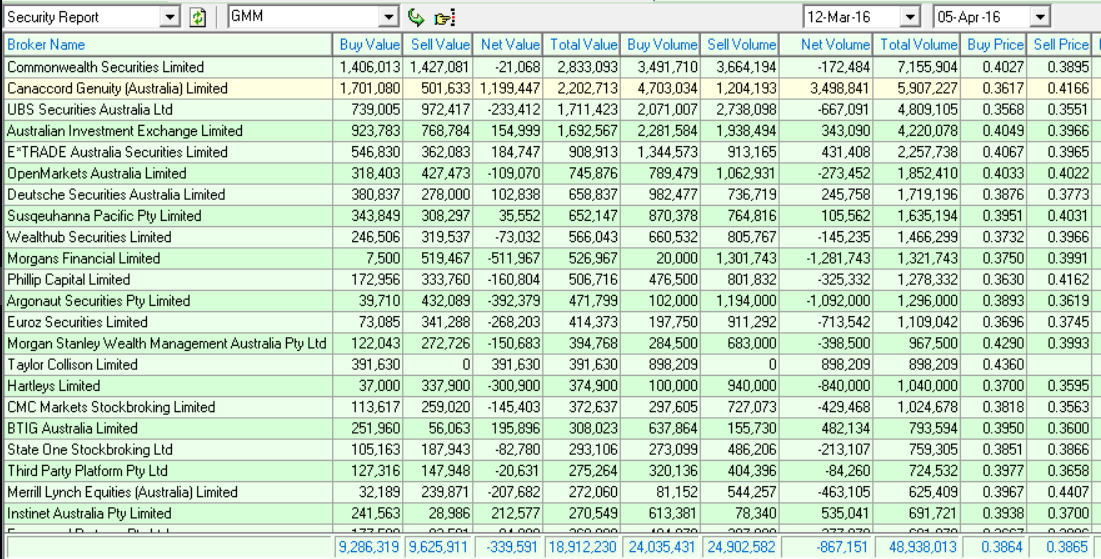Sort by Broker Name column header
Viewport: 1101px width, 559px height.
tap(168, 45)
